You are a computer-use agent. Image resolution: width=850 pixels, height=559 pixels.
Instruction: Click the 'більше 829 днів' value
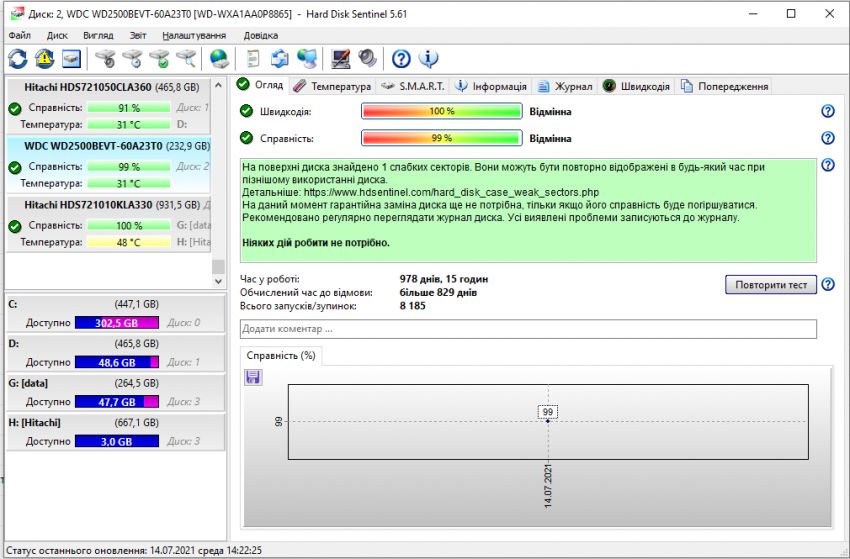pos(439,293)
